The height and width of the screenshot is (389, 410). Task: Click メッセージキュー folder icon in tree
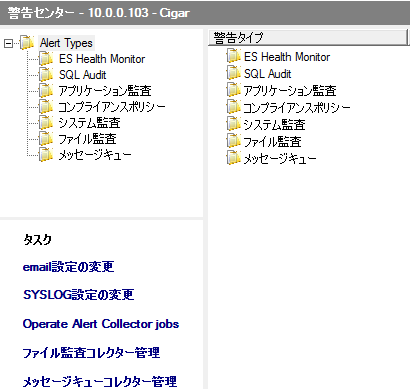coord(46,155)
